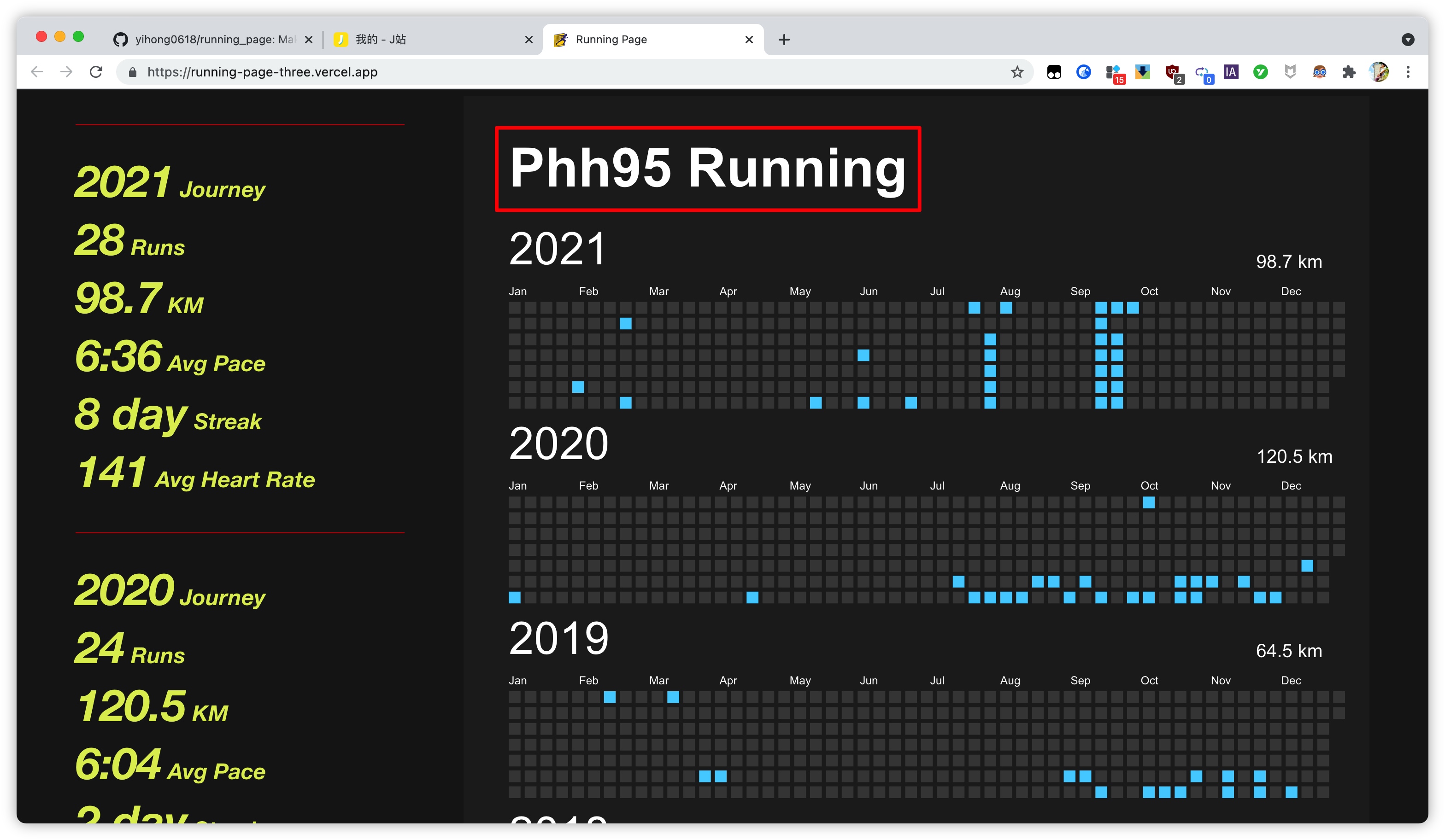The height and width of the screenshot is (840, 1445).
Task: Expand the tab search dropdown arrow
Action: pyautogui.click(x=1408, y=40)
